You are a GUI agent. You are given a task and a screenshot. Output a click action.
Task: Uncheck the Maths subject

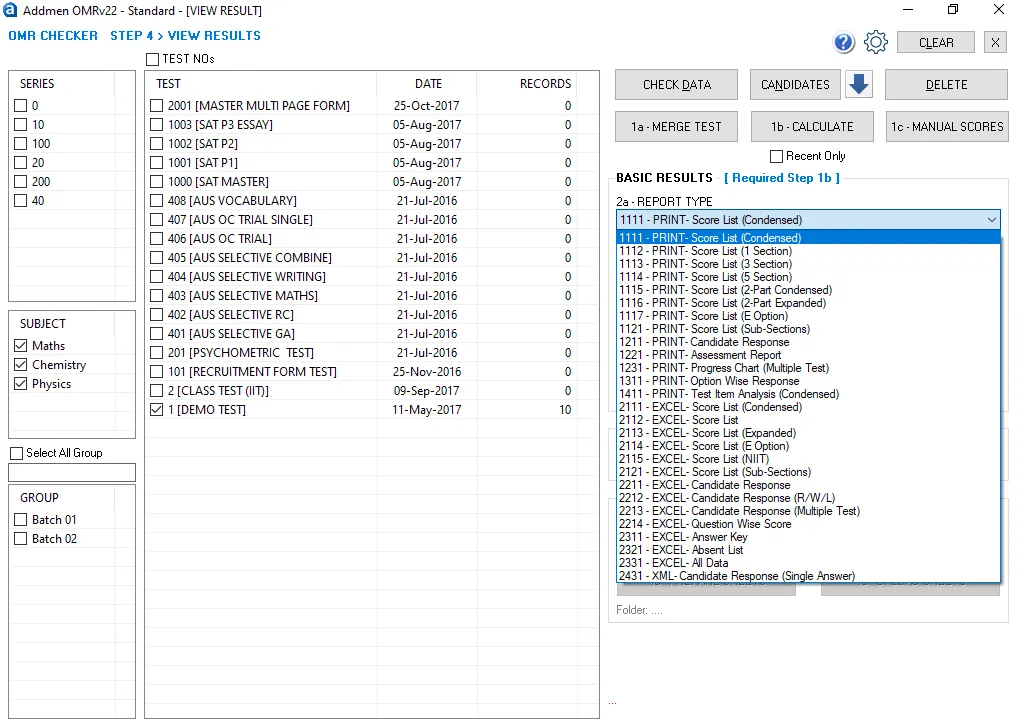coord(21,346)
